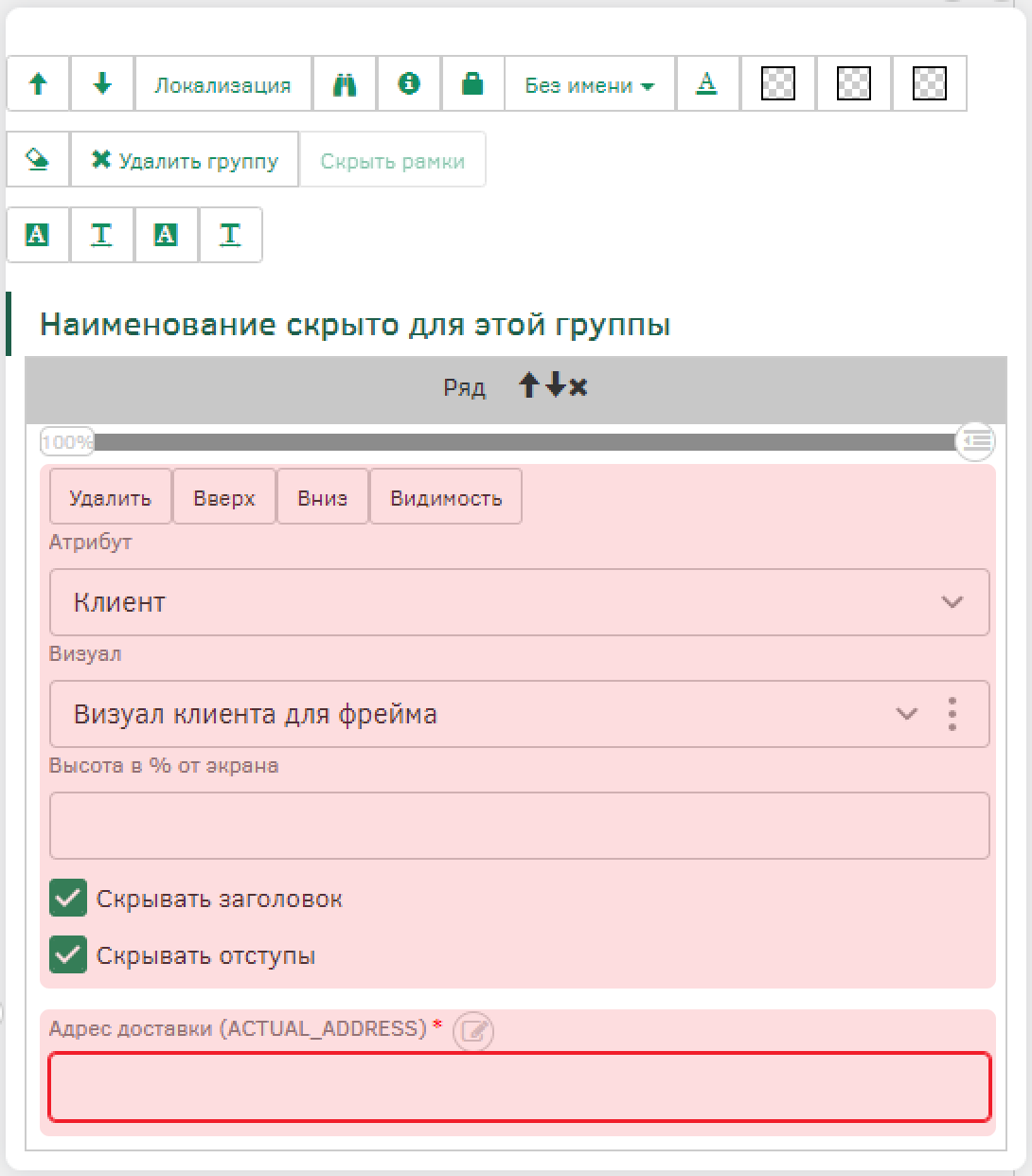The image size is (1032, 1176).
Task: Click the Локализация toolbar item
Action: point(222,84)
